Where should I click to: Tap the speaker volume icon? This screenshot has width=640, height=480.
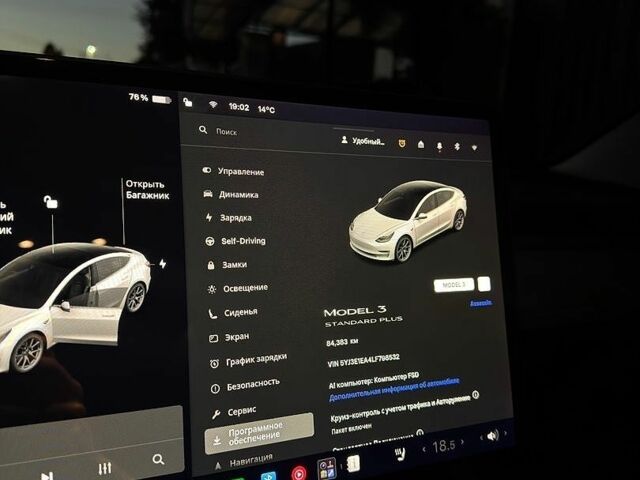[x=493, y=436]
